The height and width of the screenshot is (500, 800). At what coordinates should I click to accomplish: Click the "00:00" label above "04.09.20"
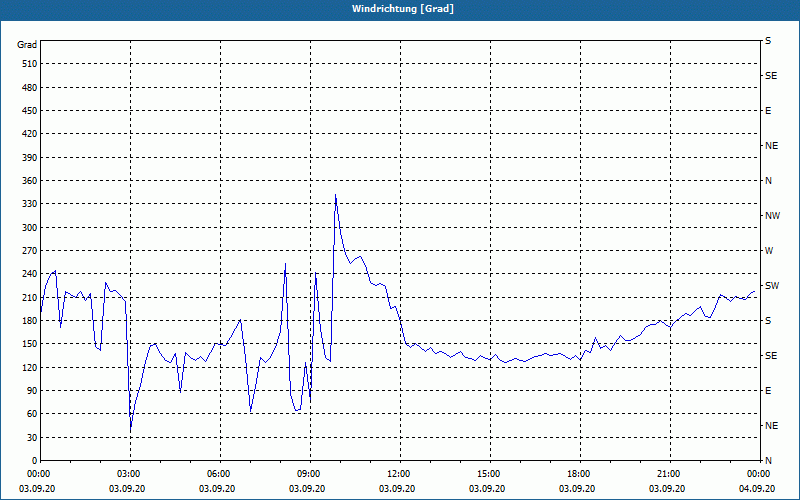[x=757, y=473]
